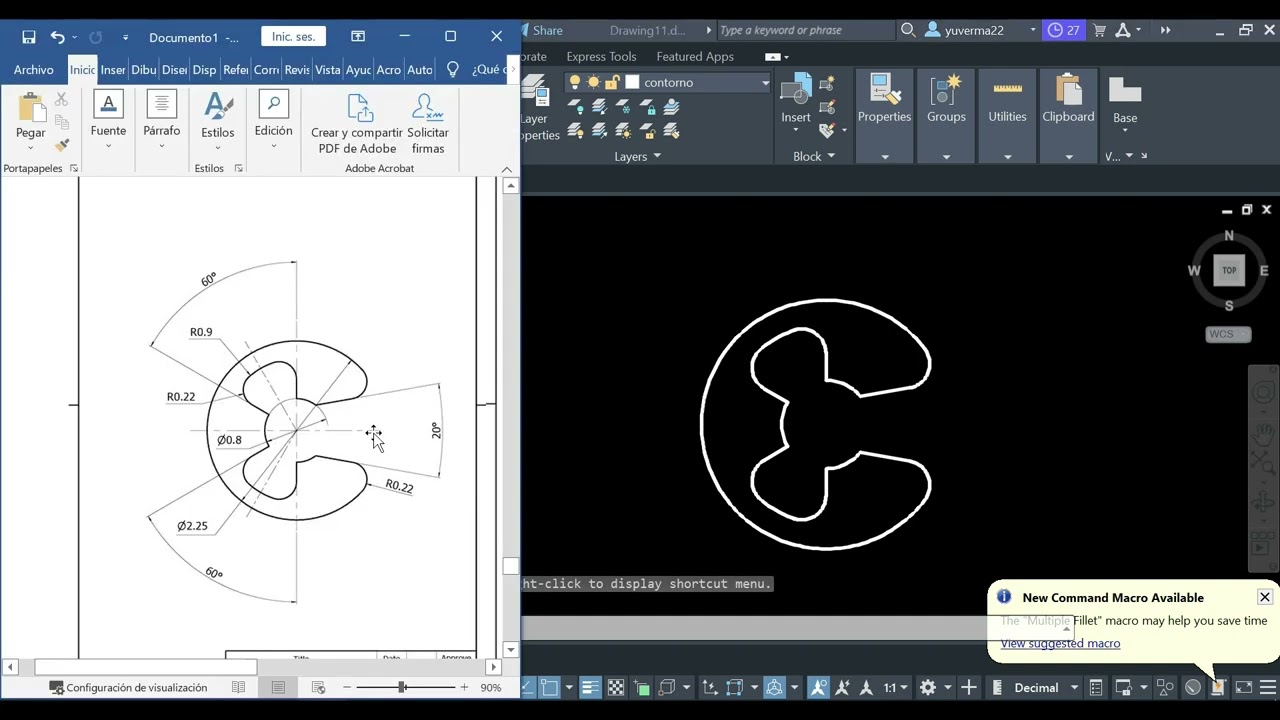
Task: Click contorno layer white color swatch
Action: [632, 83]
